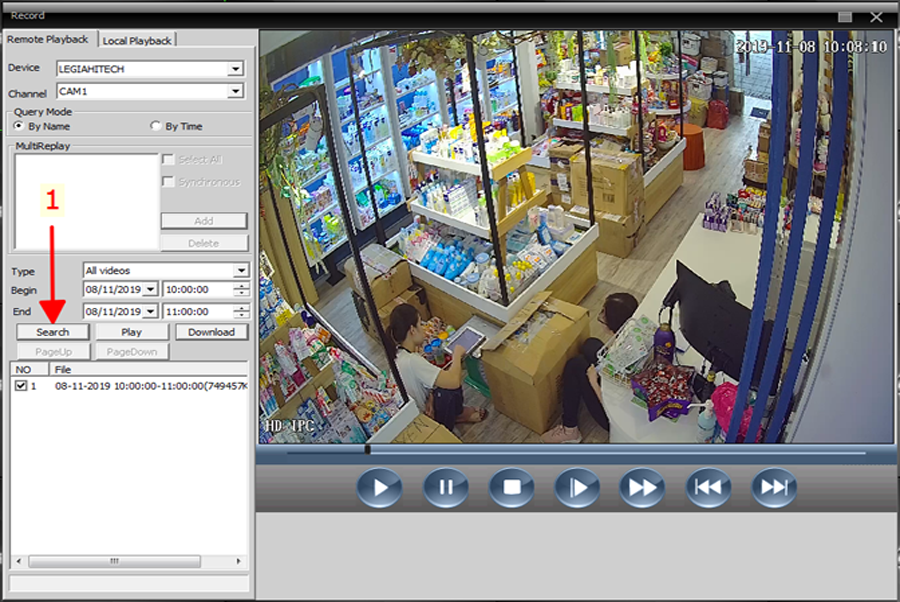Click file list scroll right arrow
The image size is (900, 602).
pos(239,561)
